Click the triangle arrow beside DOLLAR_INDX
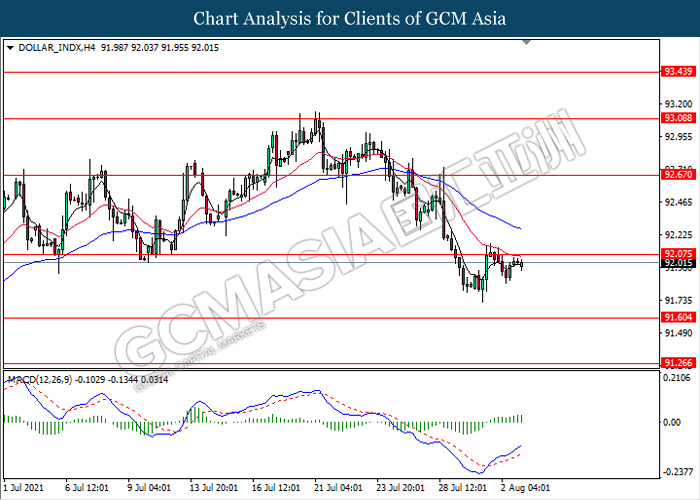The image size is (700, 500). tap(10, 47)
